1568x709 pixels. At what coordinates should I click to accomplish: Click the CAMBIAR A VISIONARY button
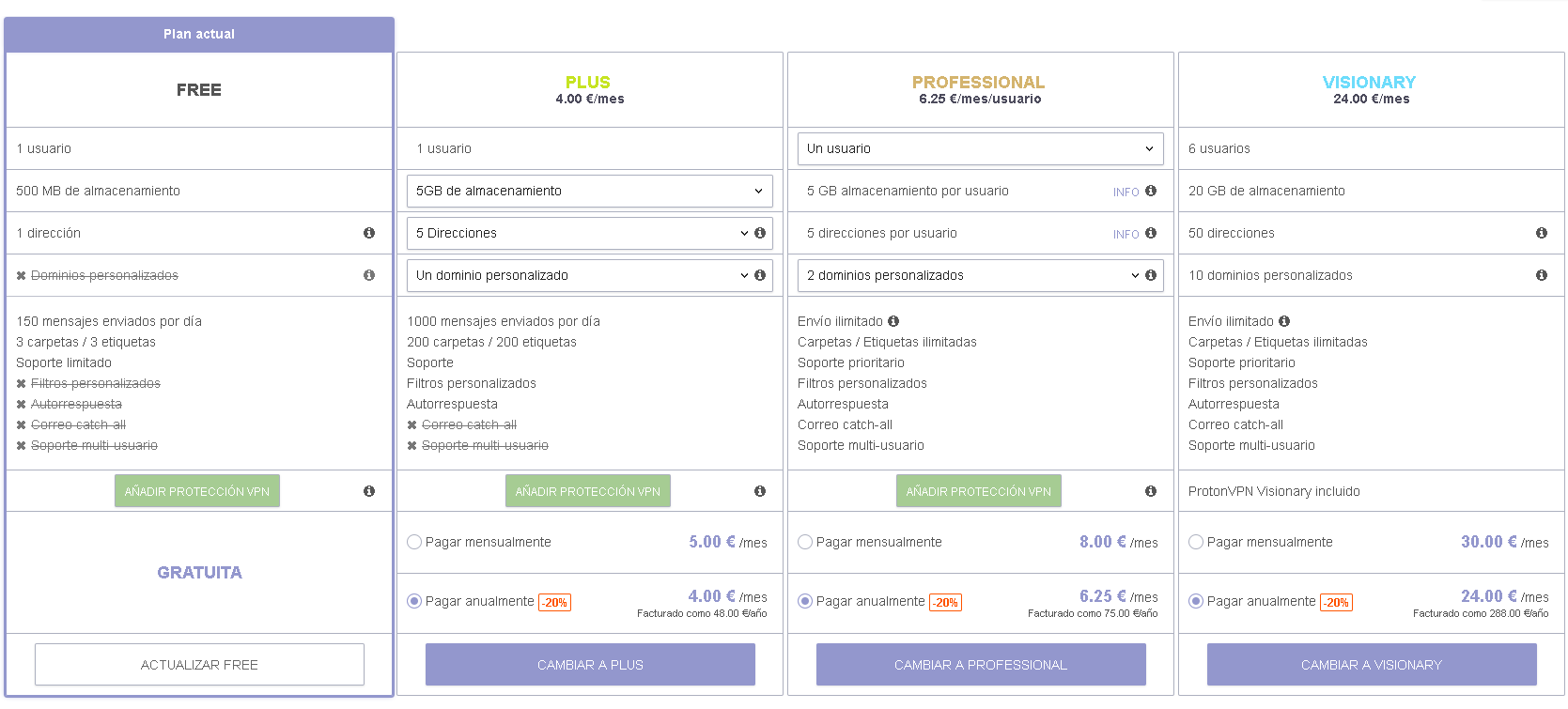coord(1372,665)
